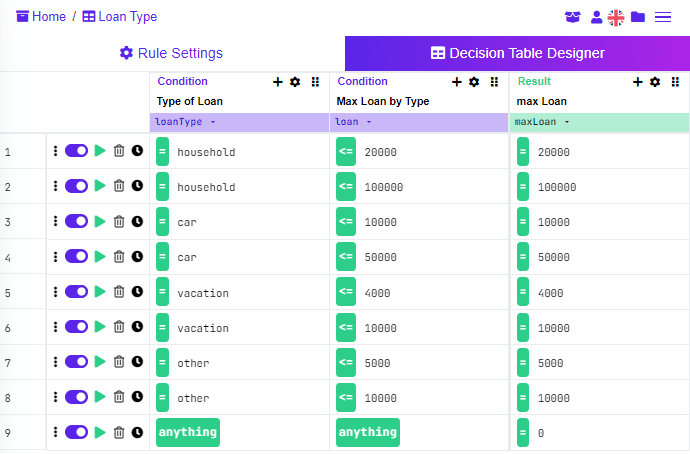Open the loan variable dropdown

pyautogui.click(x=369, y=122)
